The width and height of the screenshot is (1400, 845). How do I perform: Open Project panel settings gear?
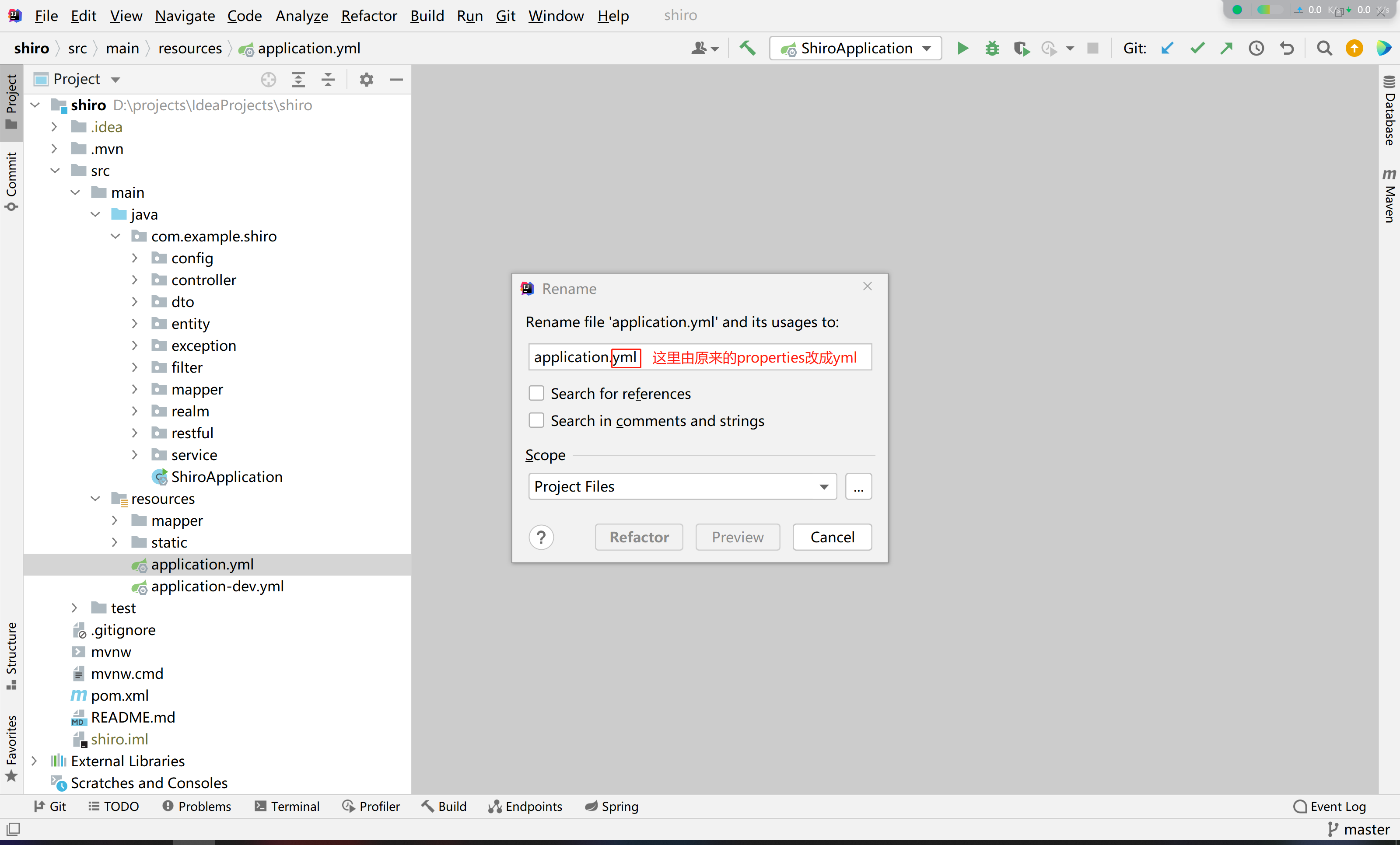coord(367,79)
